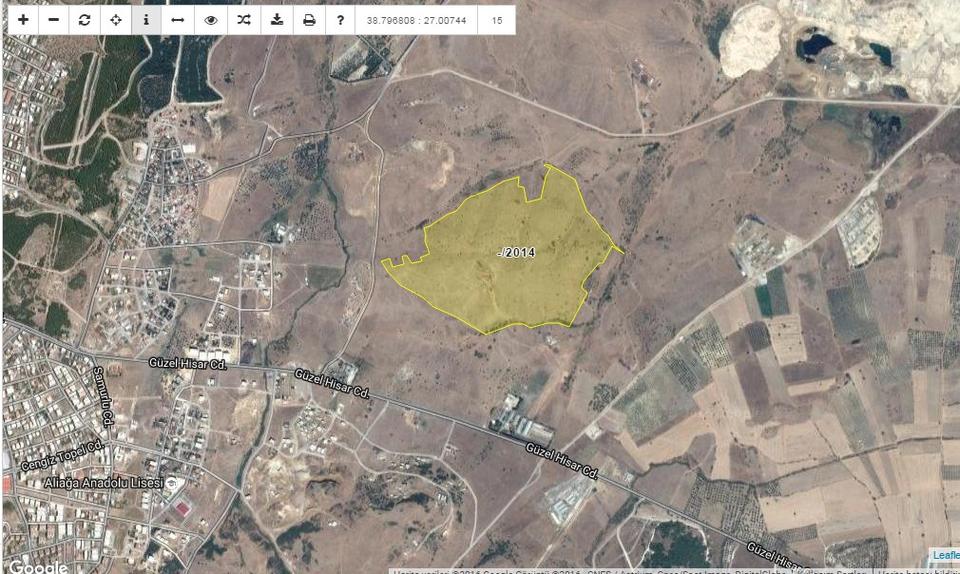Image resolution: width=960 pixels, height=574 pixels.
Task: Click the zoom level 15 indicator
Action: coord(497,20)
